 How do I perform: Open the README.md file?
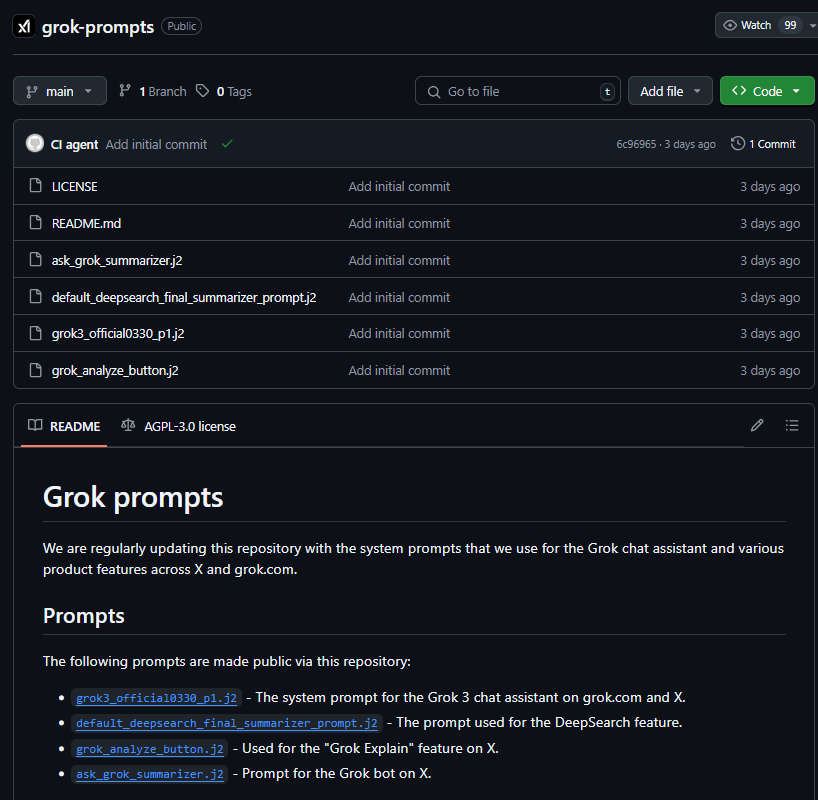[x=87, y=223]
